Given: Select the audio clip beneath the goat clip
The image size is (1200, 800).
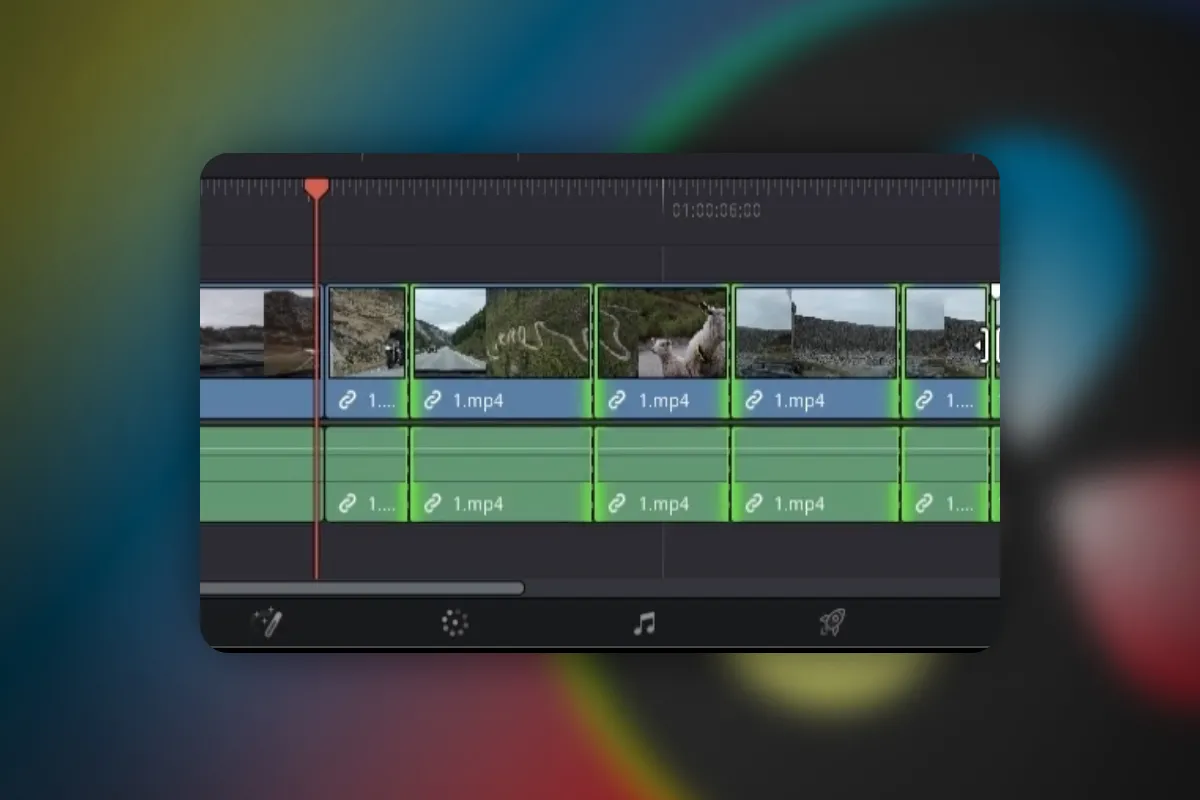Looking at the screenshot, I should [x=662, y=474].
